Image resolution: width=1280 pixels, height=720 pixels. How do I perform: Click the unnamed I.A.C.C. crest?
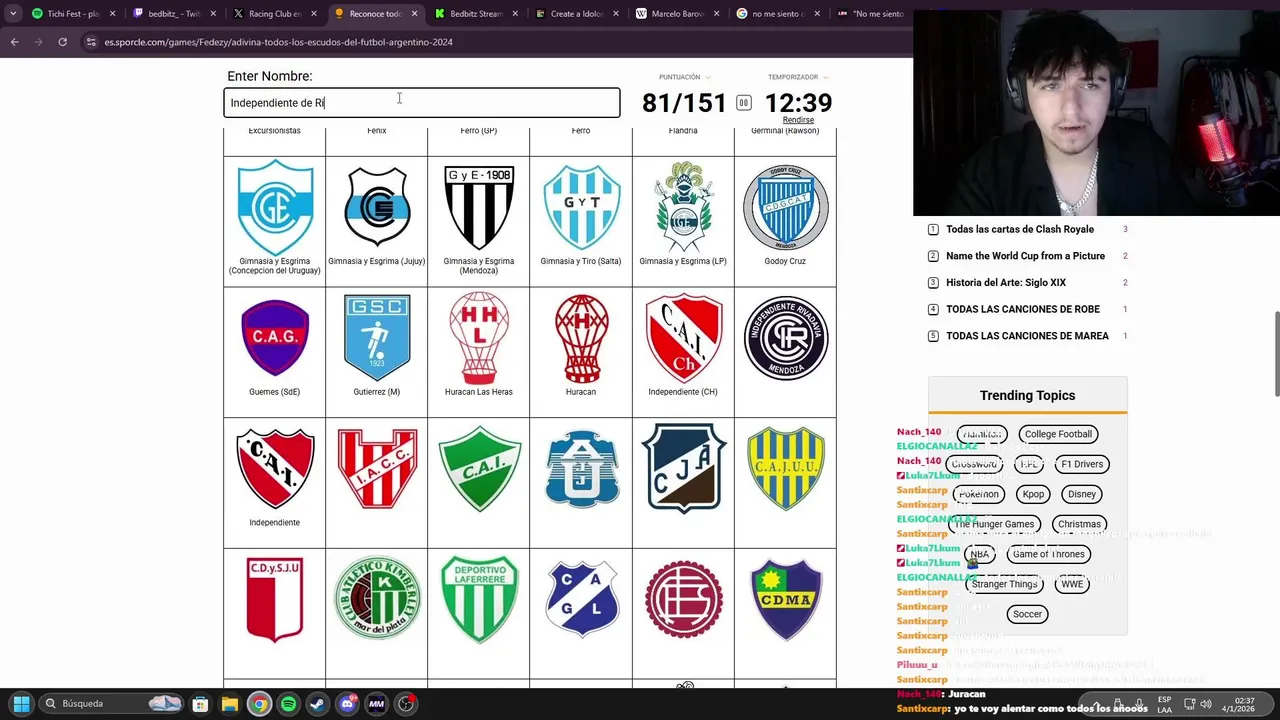pos(377,468)
